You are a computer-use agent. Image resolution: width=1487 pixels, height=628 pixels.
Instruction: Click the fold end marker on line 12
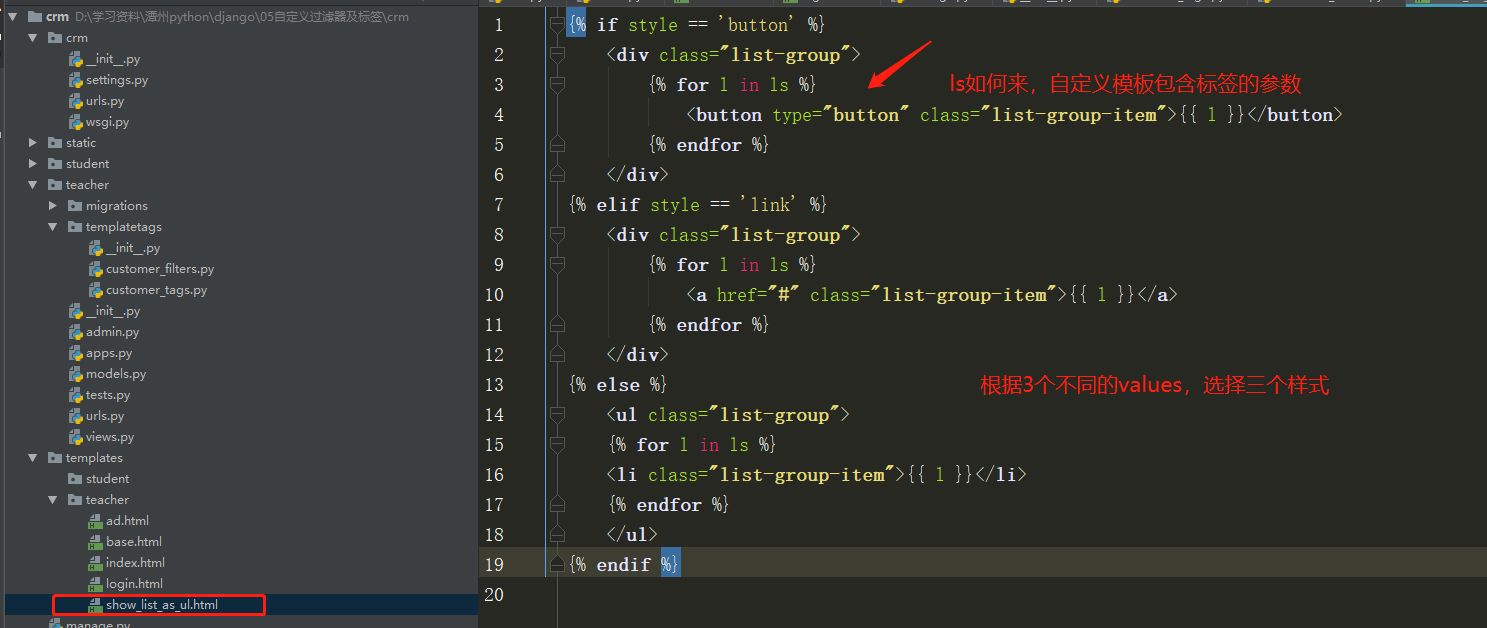(x=558, y=355)
